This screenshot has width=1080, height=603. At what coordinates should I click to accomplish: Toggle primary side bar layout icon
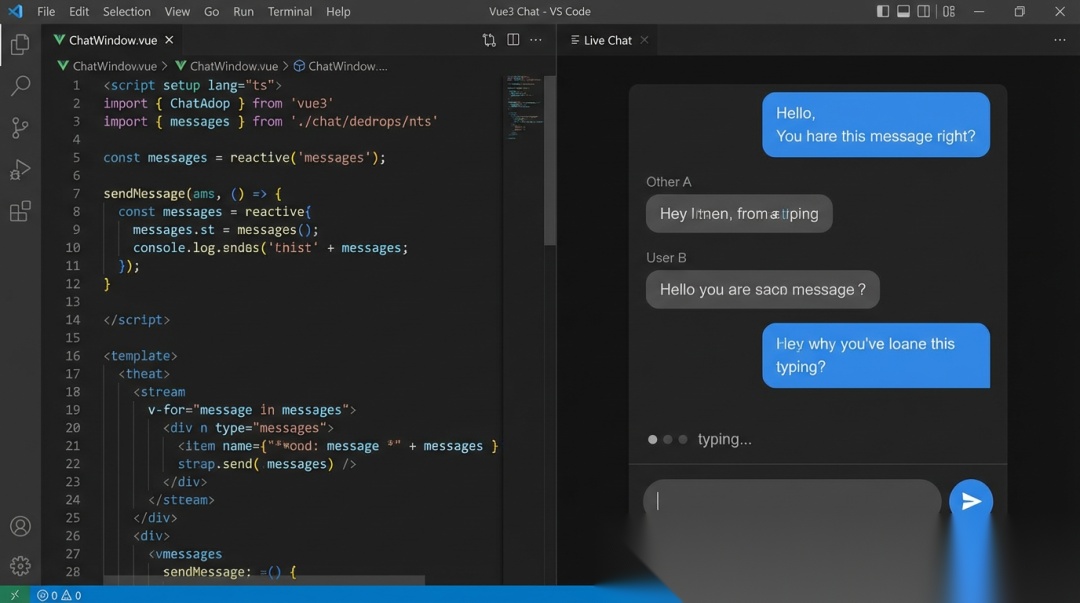[x=882, y=11]
